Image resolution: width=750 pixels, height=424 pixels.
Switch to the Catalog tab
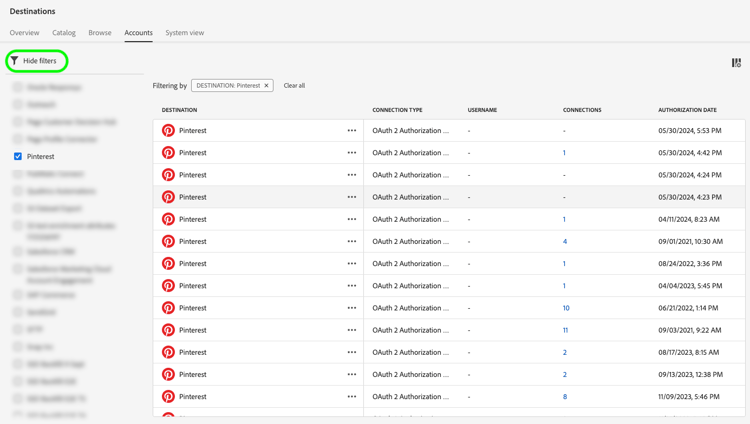coord(64,33)
